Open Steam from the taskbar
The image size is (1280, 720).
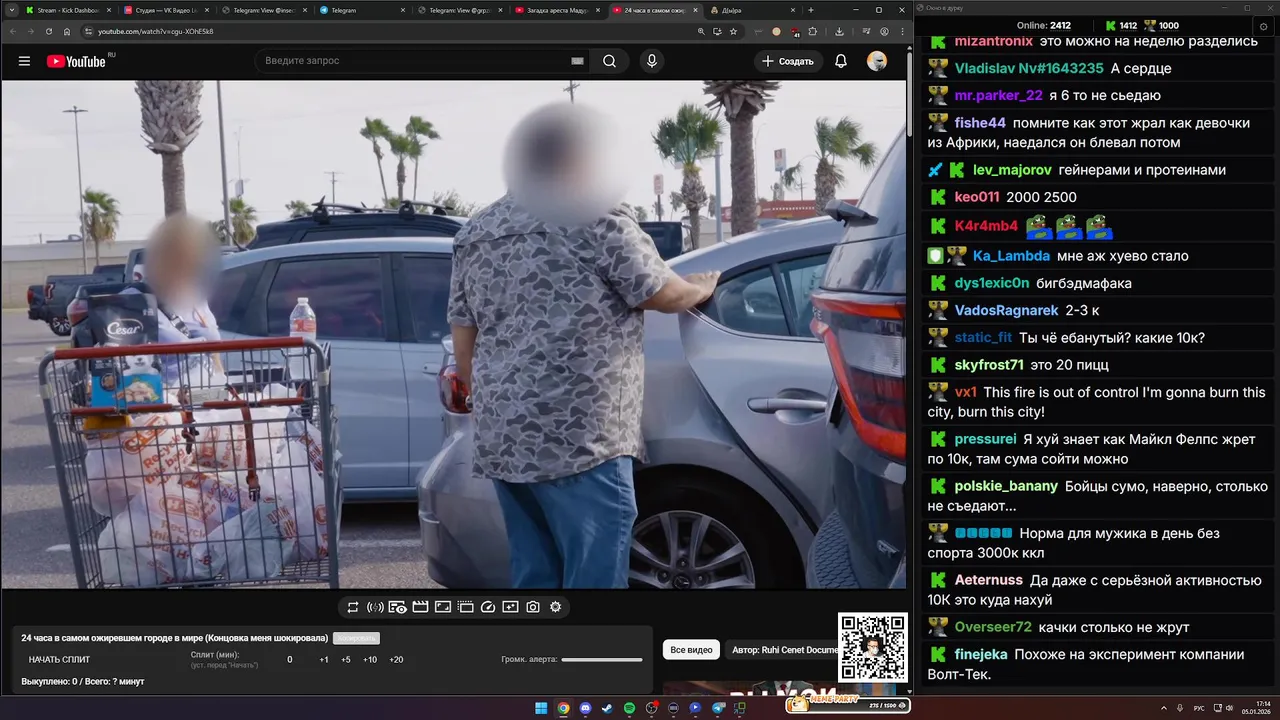[607, 708]
